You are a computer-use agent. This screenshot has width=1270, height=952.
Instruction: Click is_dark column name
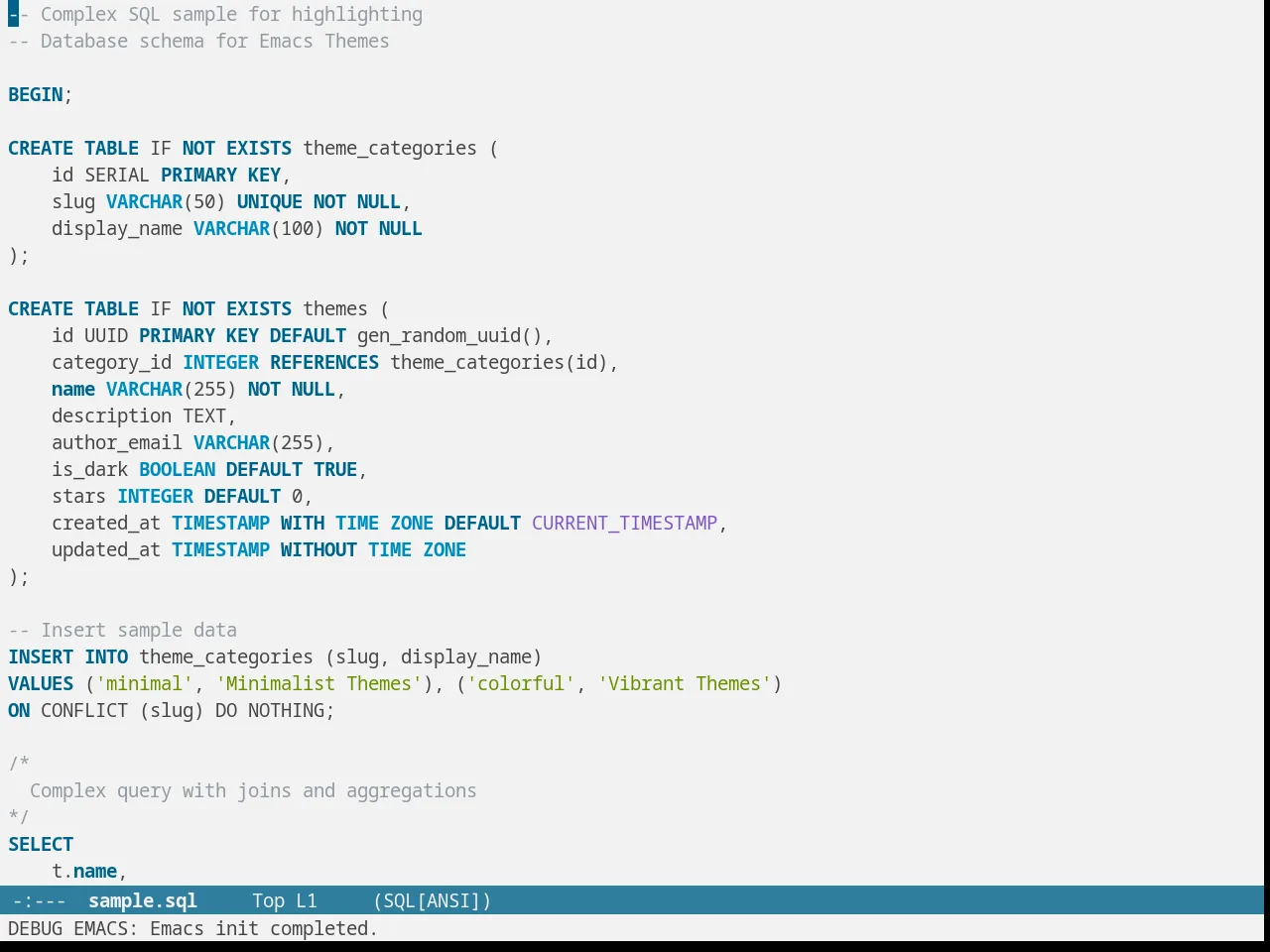[89, 469]
